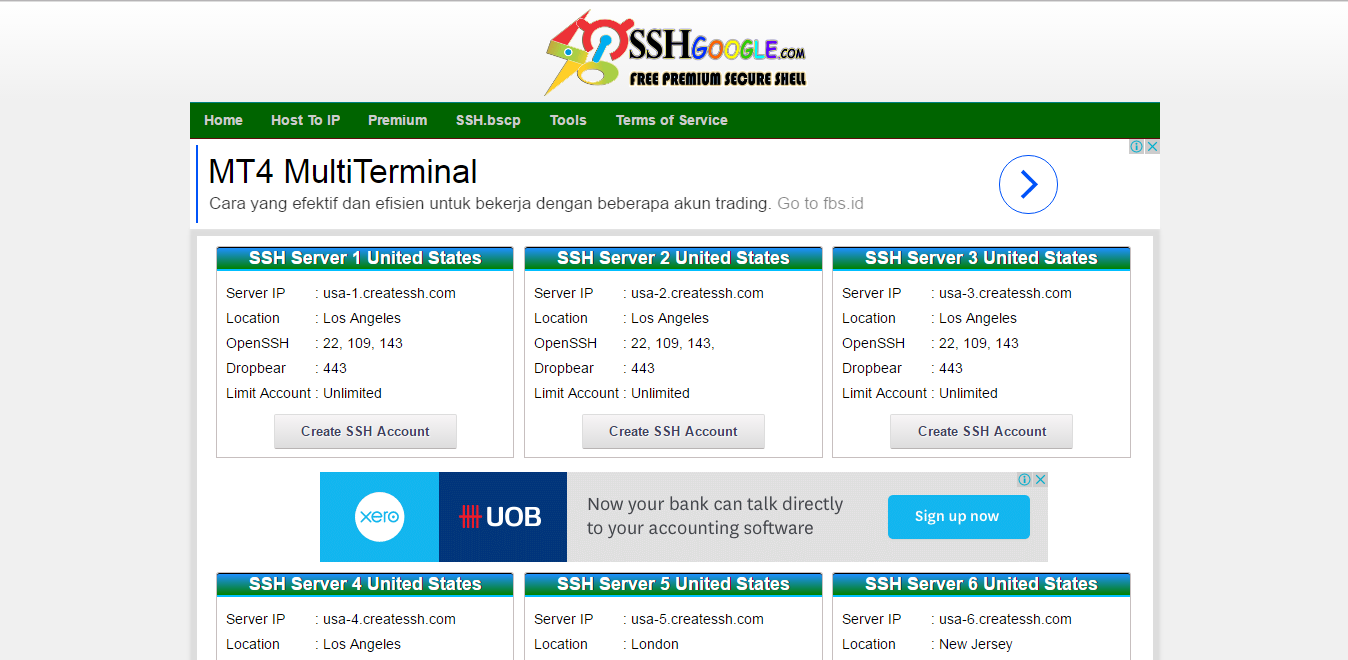Click the usa-3.createssh.com server address
This screenshot has width=1348, height=660.
1005,293
